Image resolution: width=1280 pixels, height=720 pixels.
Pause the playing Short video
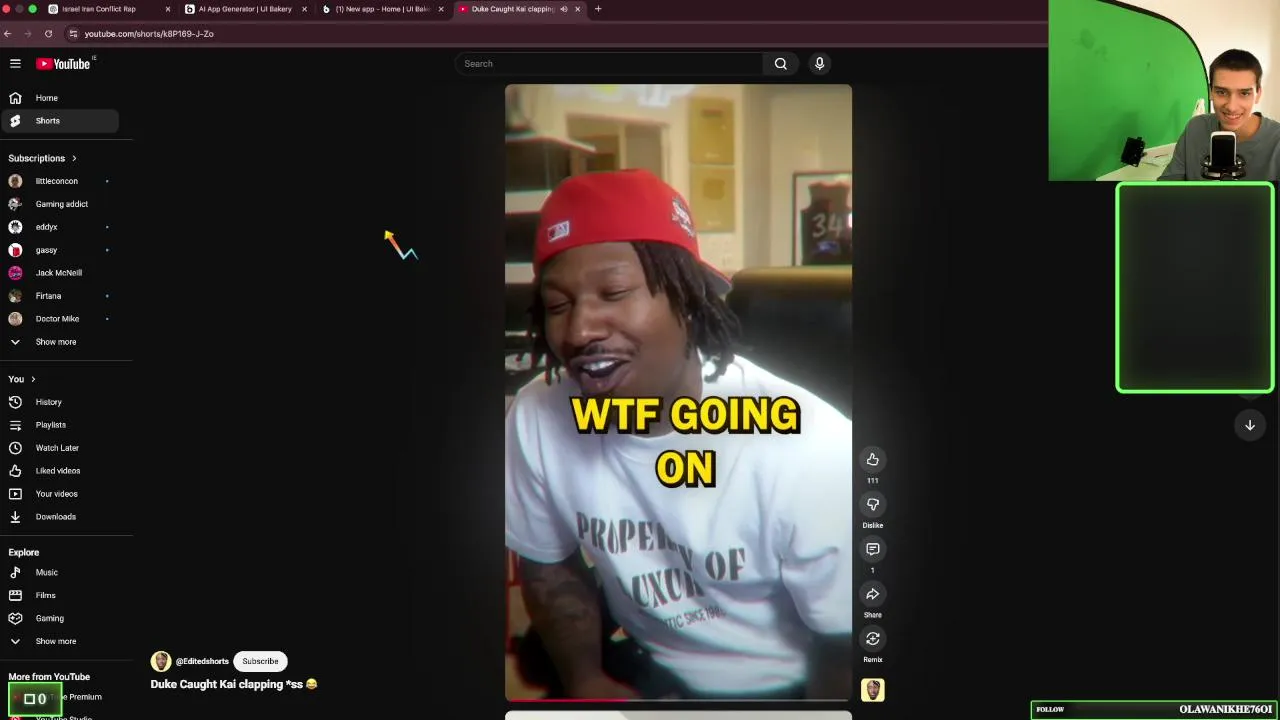coord(678,392)
